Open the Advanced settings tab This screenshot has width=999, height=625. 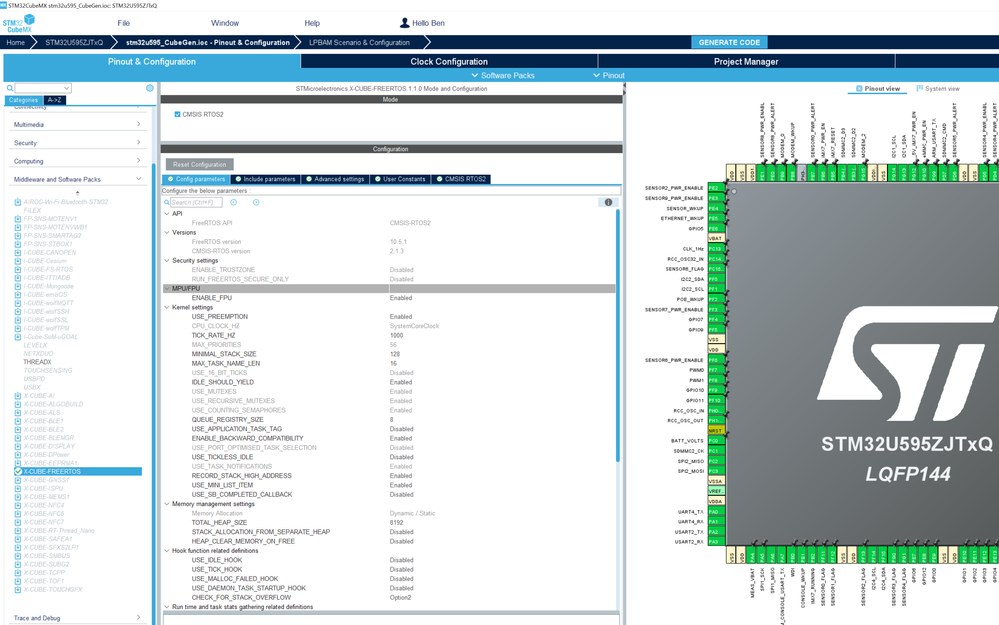pyautogui.click(x=335, y=179)
